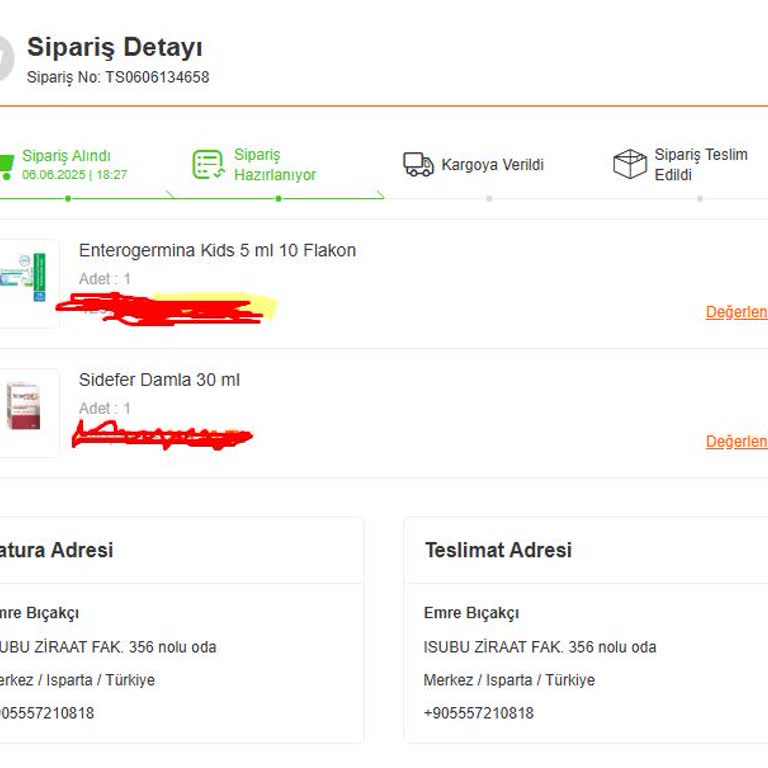Select the Sipariş Hazırlanıyor step label
This screenshot has height=768, width=768.
(x=275, y=165)
